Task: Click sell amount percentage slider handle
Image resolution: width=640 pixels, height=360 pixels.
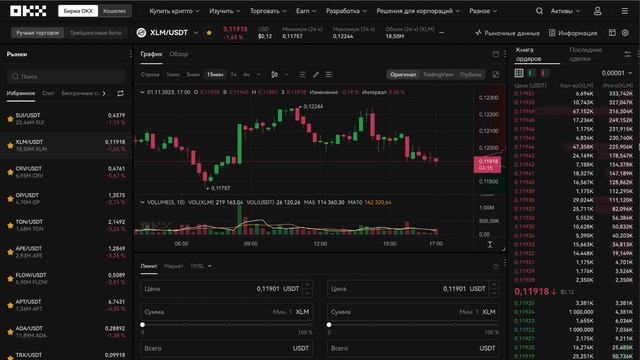Action: 329,325
